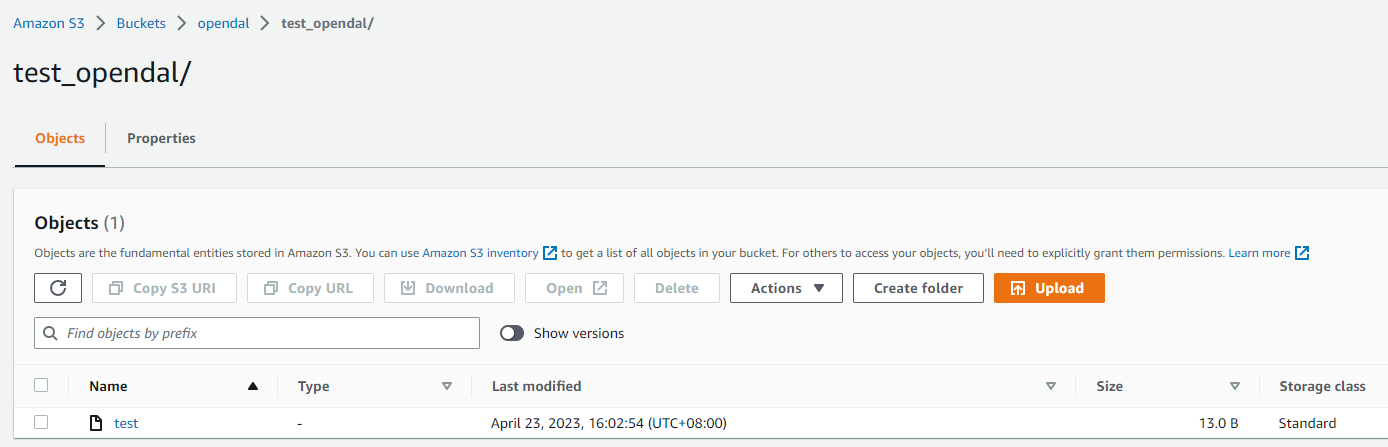Open the test object link
Viewport: 1388px width, 447px height.
coord(126,423)
